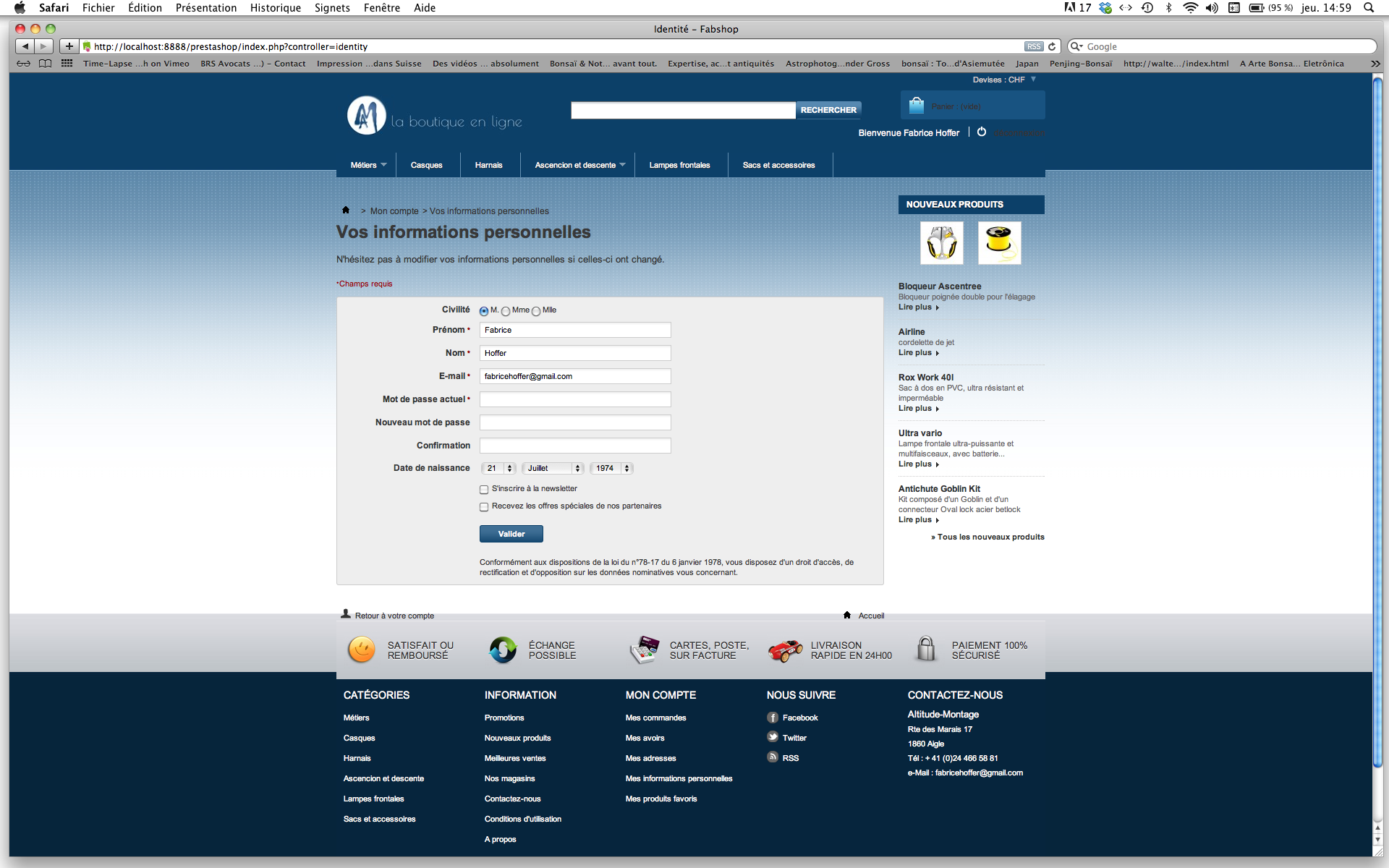Image resolution: width=1389 pixels, height=868 pixels.
Task: Open Tous les nouveaux produits link
Action: pos(990,537)
